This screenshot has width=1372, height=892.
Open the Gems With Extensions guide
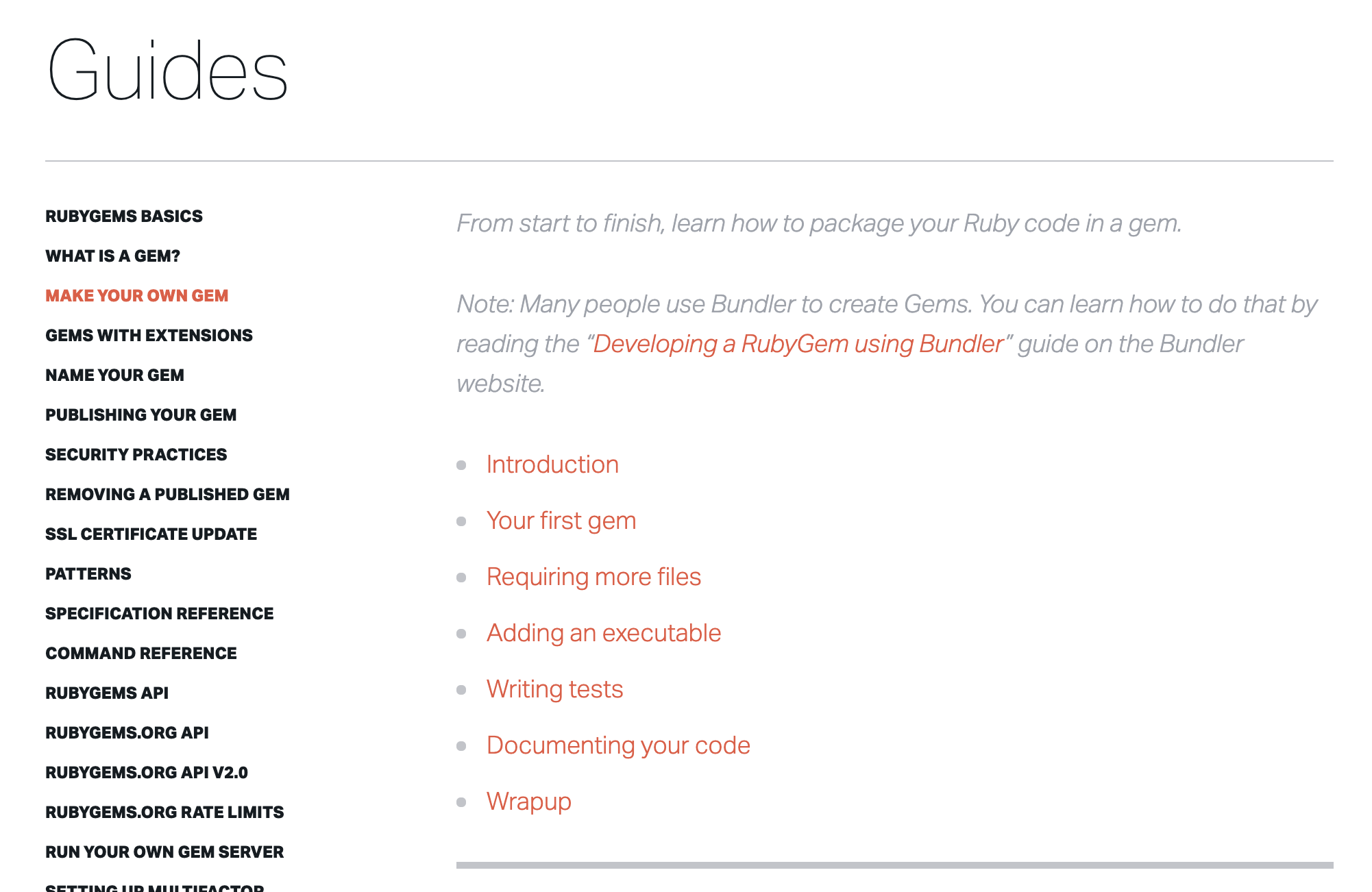(149, 336)
